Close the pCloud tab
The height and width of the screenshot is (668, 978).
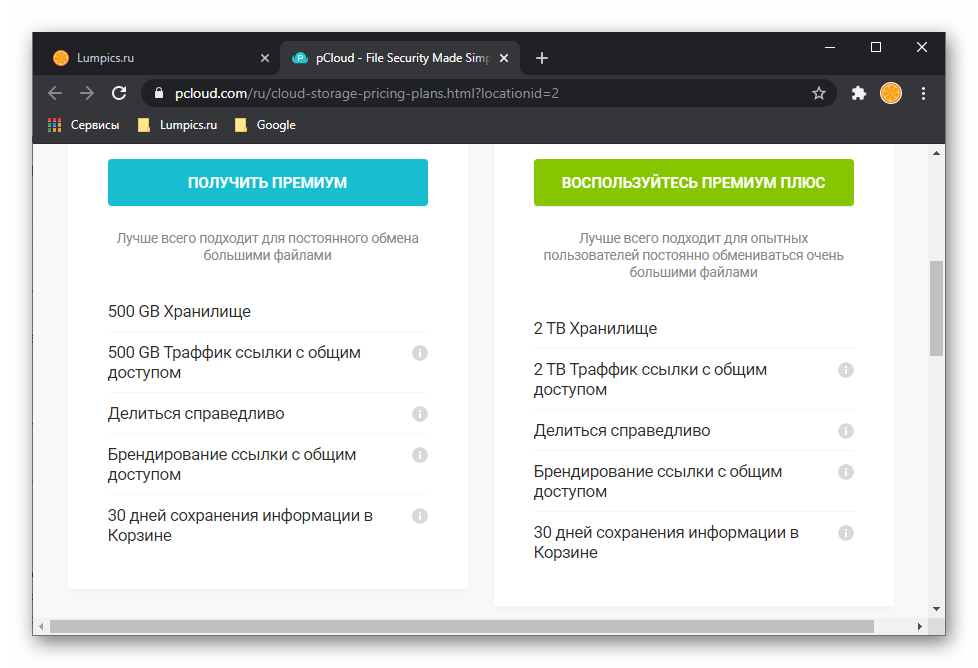tap(504, 58)
